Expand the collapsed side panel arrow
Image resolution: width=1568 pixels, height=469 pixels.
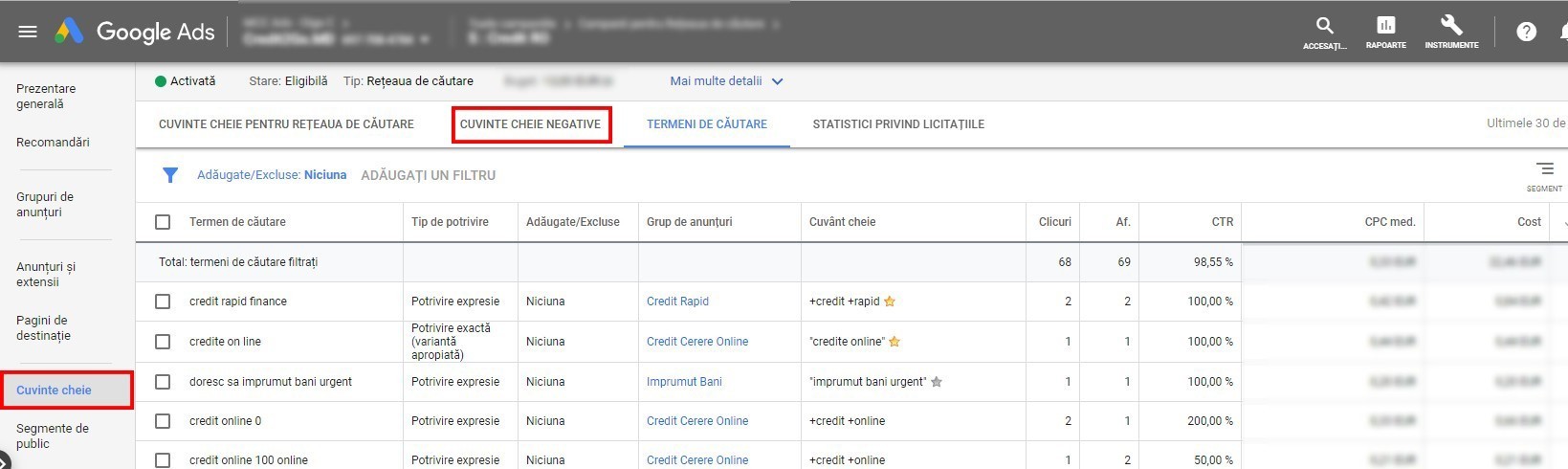click(x=4, y=461)
